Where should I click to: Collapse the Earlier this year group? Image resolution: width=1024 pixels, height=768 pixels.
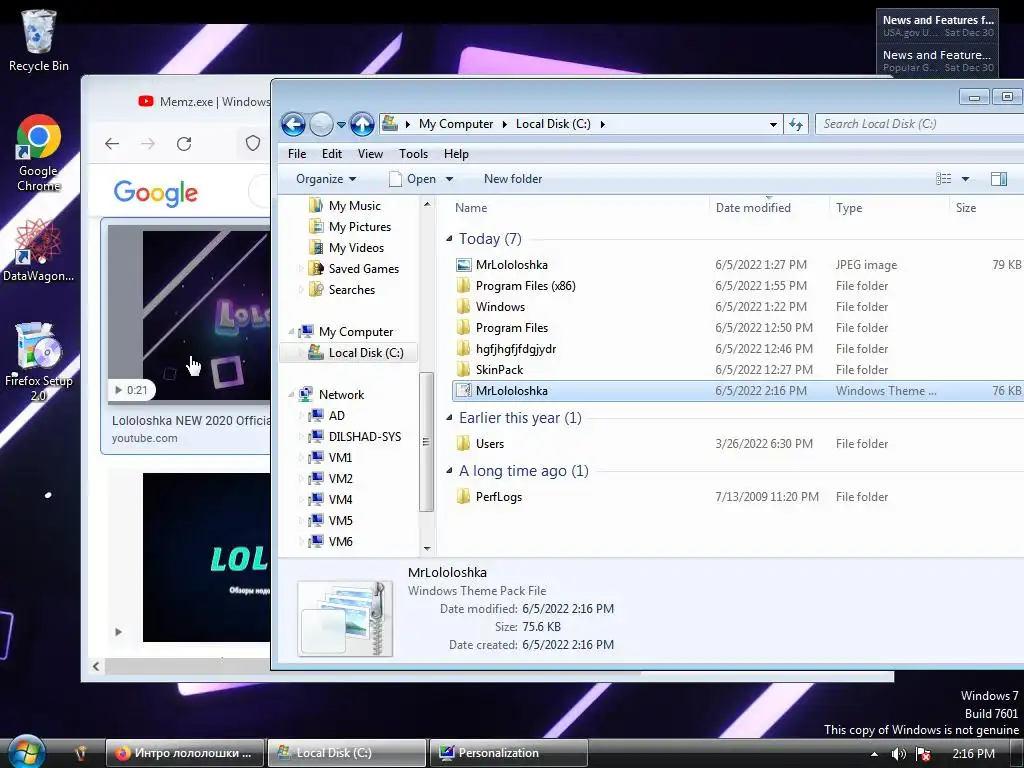click(449, 418)
